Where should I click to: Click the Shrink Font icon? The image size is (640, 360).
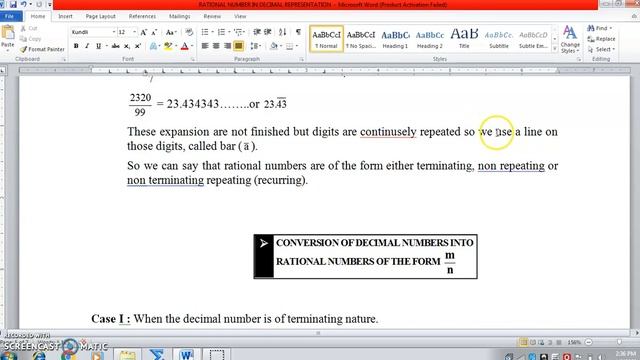click(x=154, y=32)
